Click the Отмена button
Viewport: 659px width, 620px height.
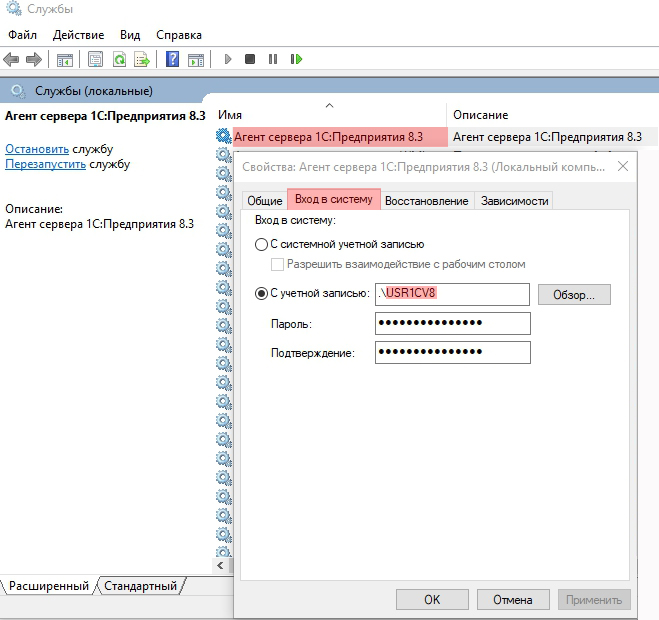(x=513, y=599)
